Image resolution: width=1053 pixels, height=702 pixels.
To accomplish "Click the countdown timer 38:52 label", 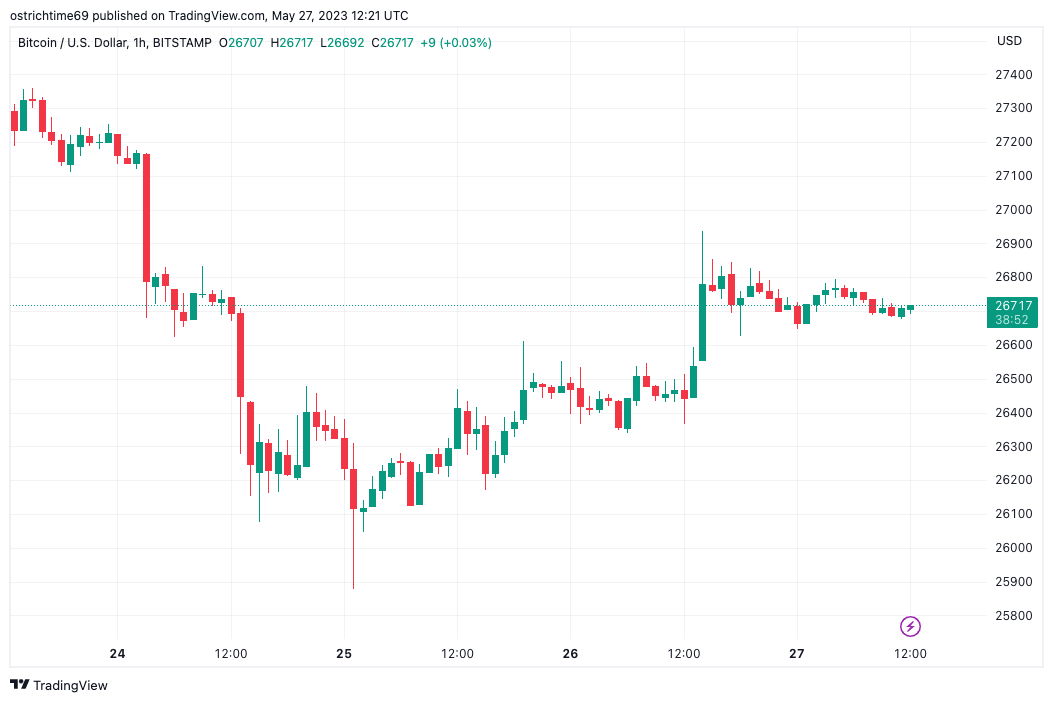I will point(1012,320).
